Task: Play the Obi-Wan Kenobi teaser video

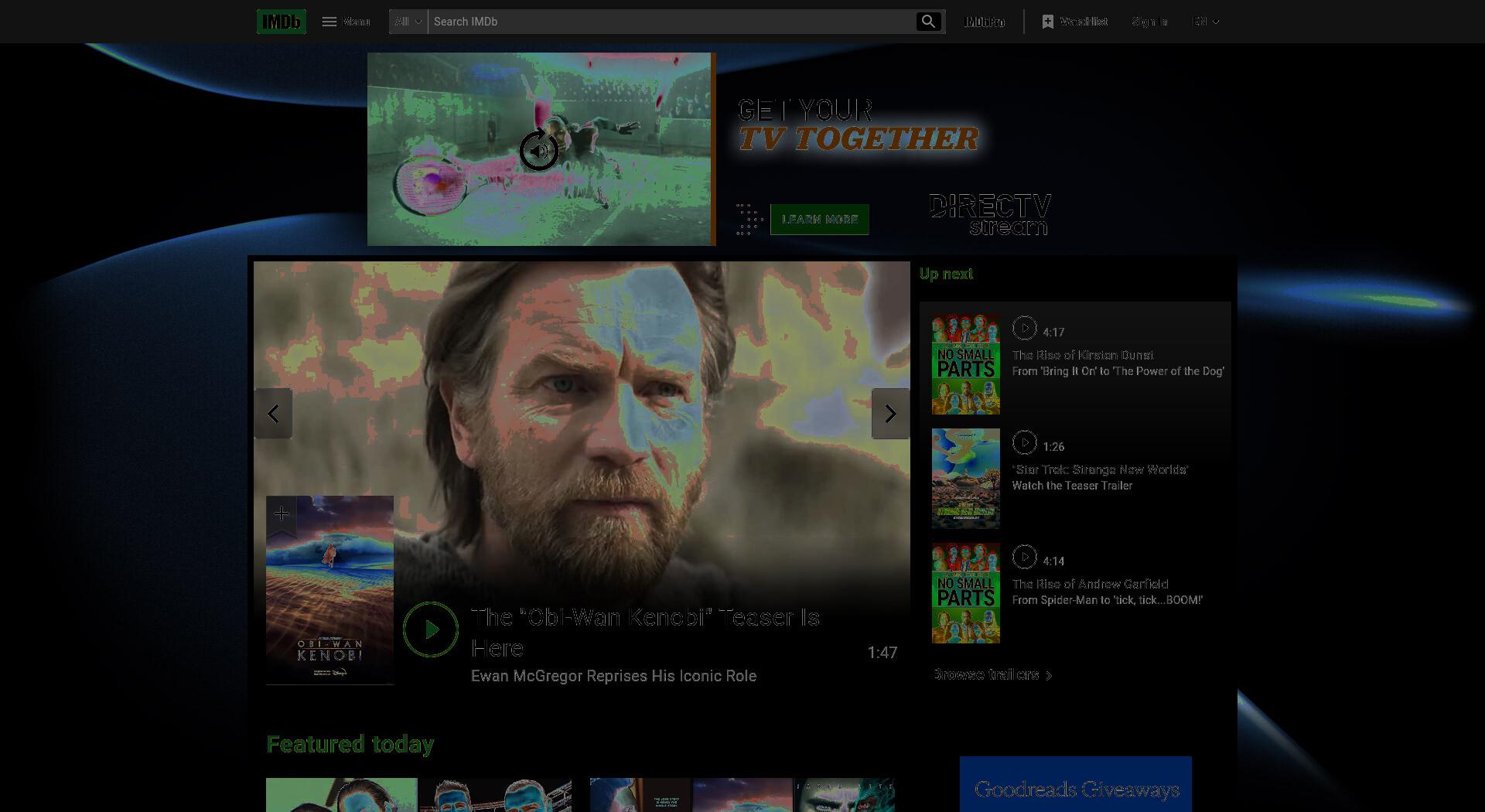Action: [x=431, y=629]
